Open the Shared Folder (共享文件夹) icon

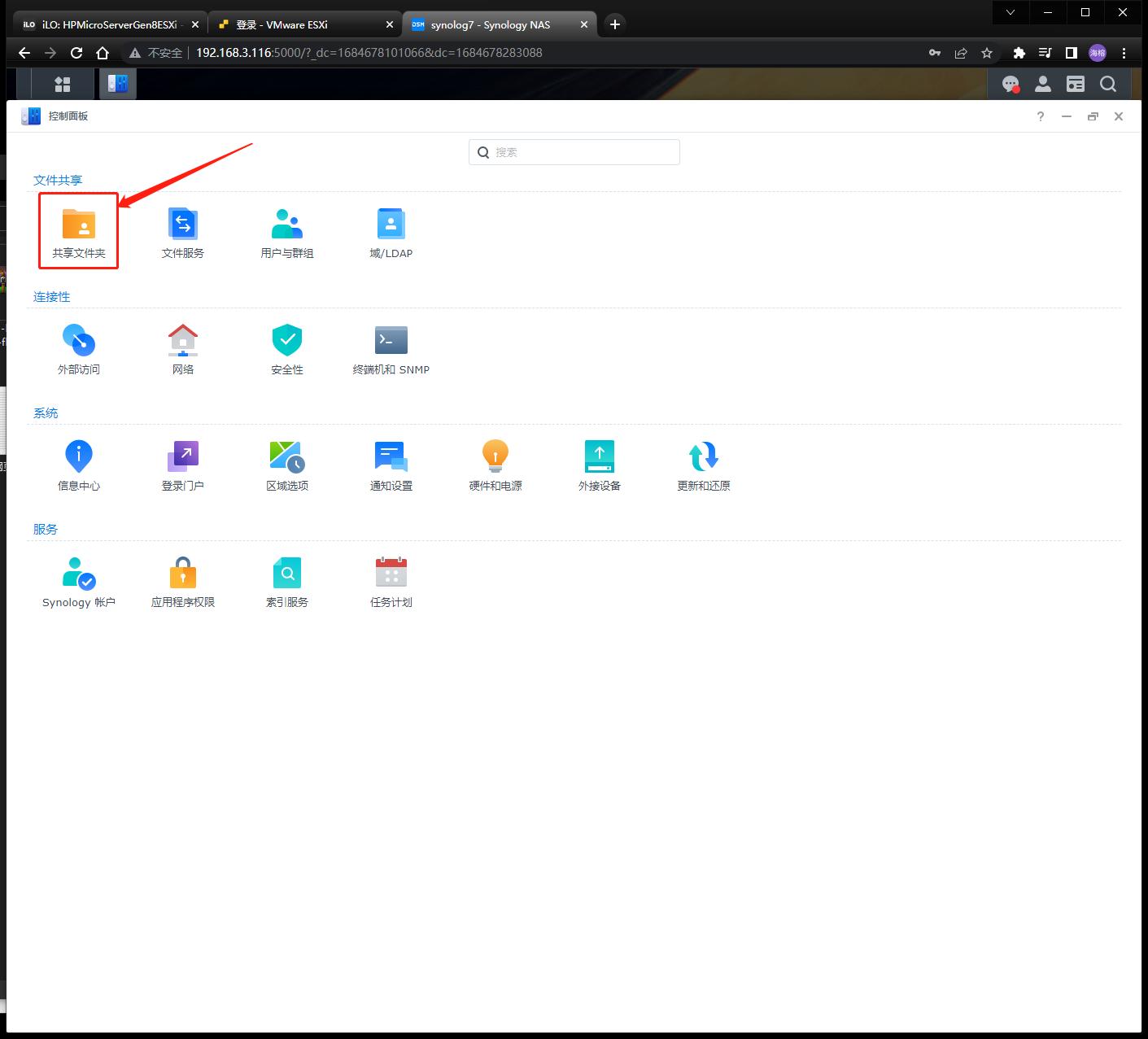coord(79,231)
